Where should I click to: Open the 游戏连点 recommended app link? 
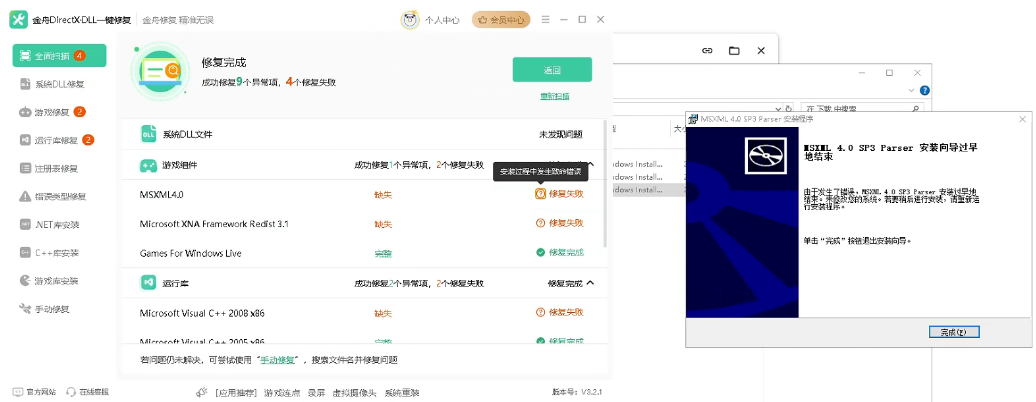[x=282, y=393]
